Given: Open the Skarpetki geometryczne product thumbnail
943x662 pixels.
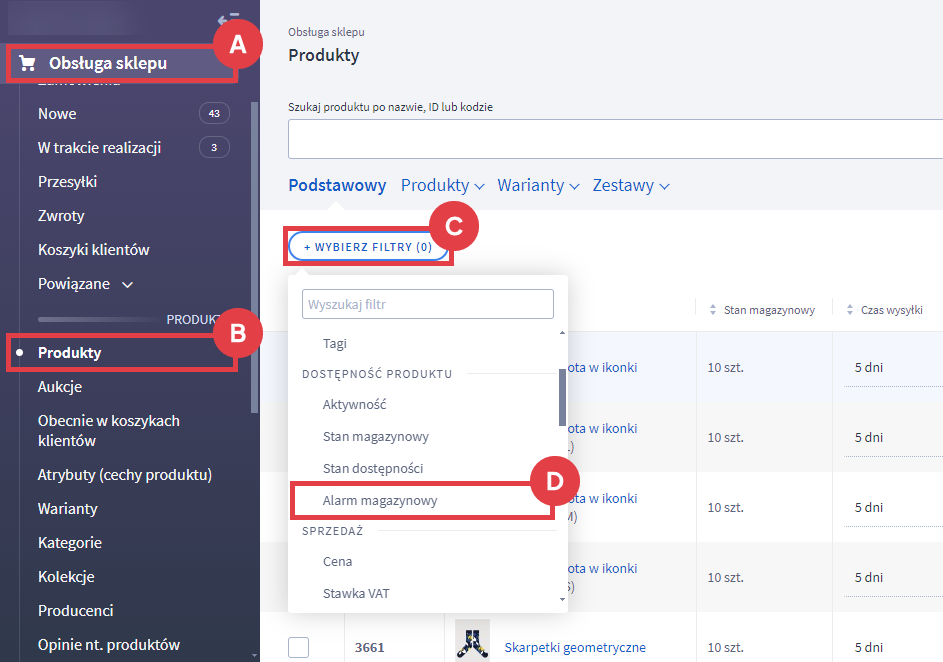Looking at the screenshot, I should [x=472, y=640].
